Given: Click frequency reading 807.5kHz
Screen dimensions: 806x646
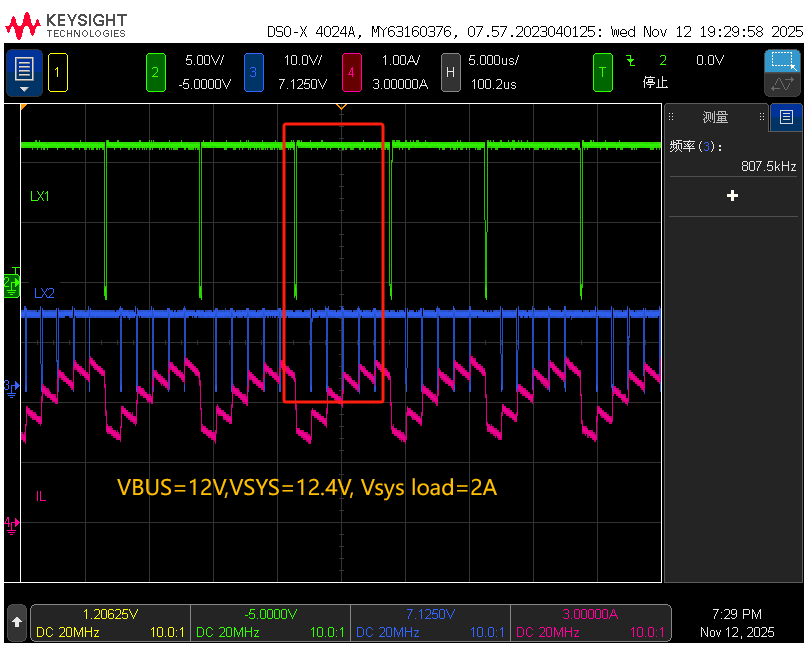Looking at the screenshot, I should tap(768, 167).
